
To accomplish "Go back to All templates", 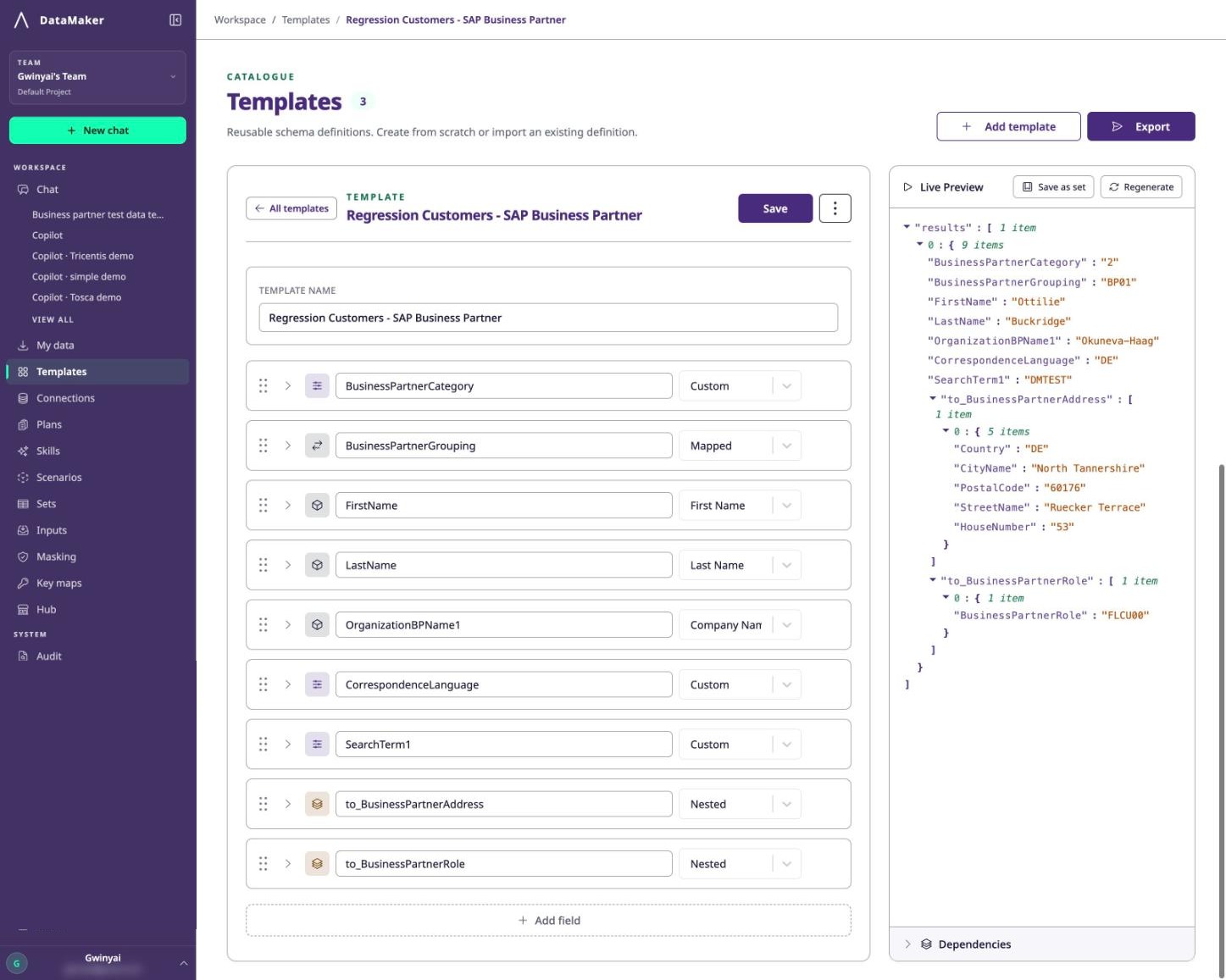I will click(x=291, y=208).
